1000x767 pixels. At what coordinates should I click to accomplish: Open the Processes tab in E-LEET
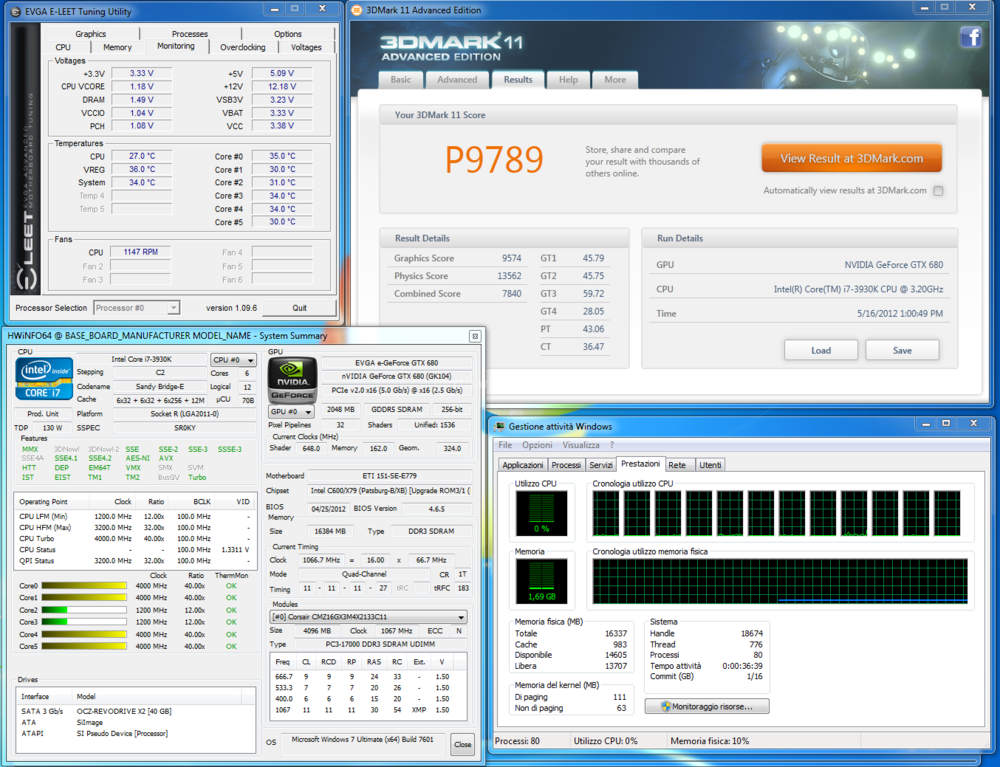coord(190,34)
